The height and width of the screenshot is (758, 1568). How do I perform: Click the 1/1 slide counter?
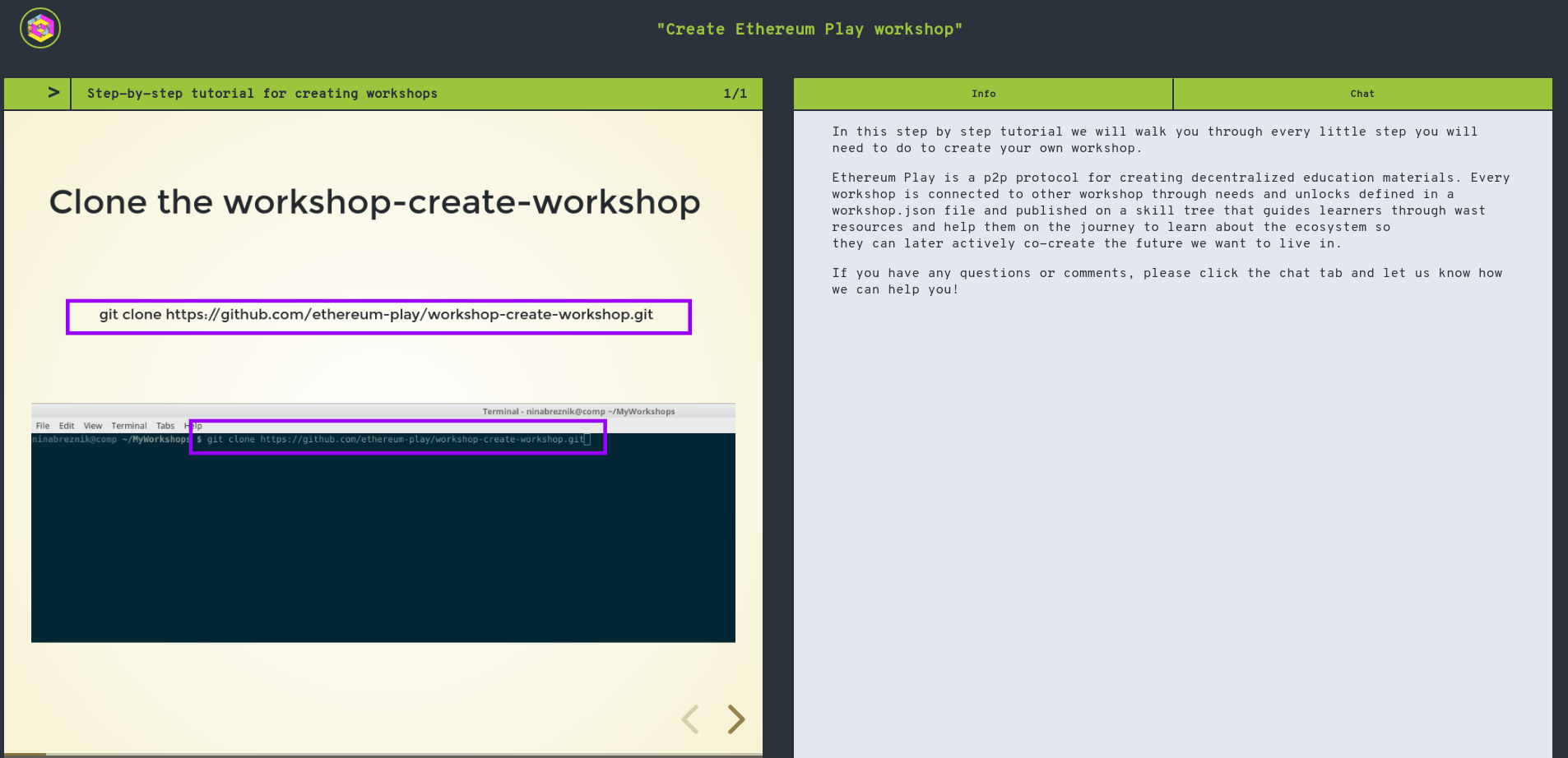735,94
